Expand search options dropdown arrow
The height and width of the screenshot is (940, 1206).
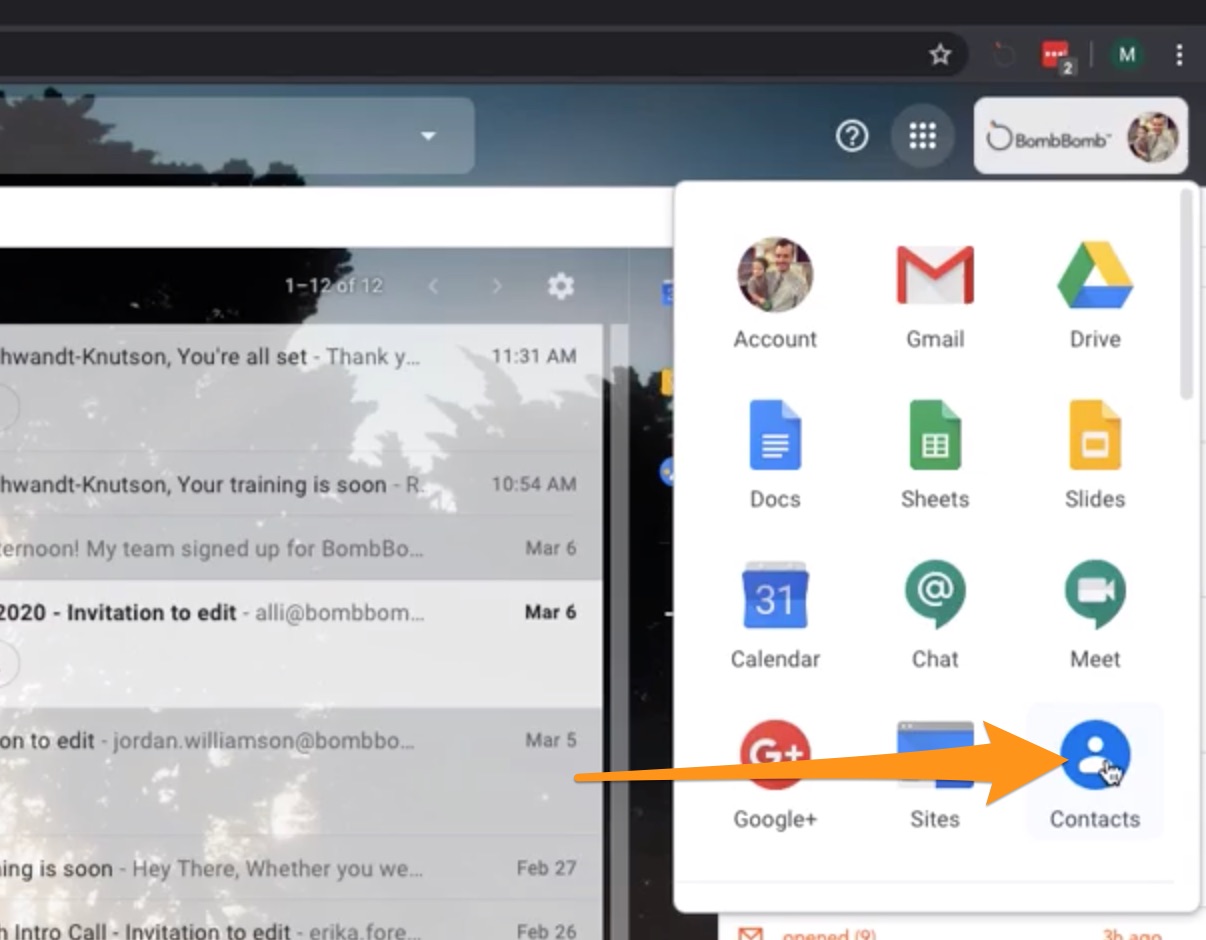[x=429, y=135]
